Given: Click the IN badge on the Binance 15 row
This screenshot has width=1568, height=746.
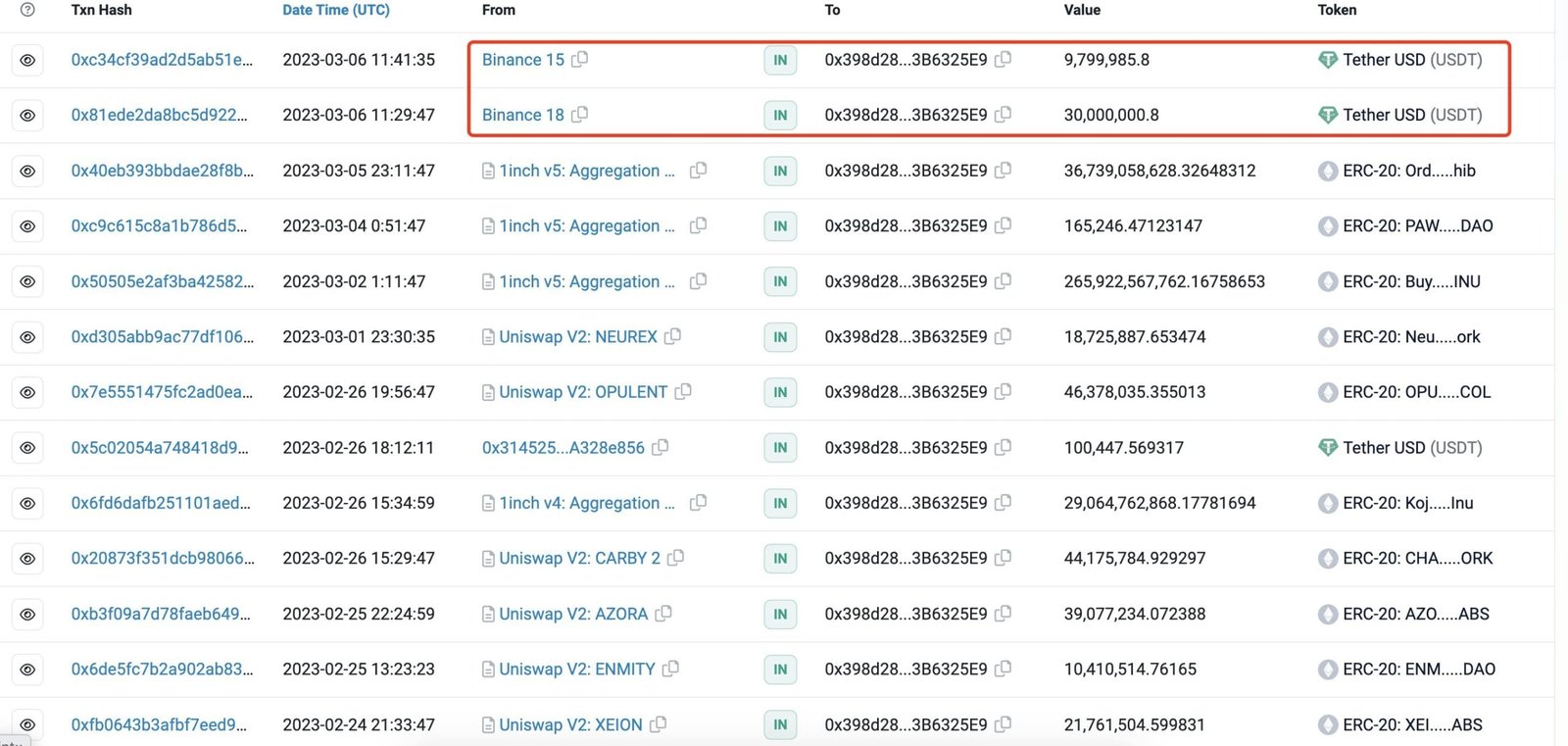Looking at the screenshot, I should (x=780, y=60).
